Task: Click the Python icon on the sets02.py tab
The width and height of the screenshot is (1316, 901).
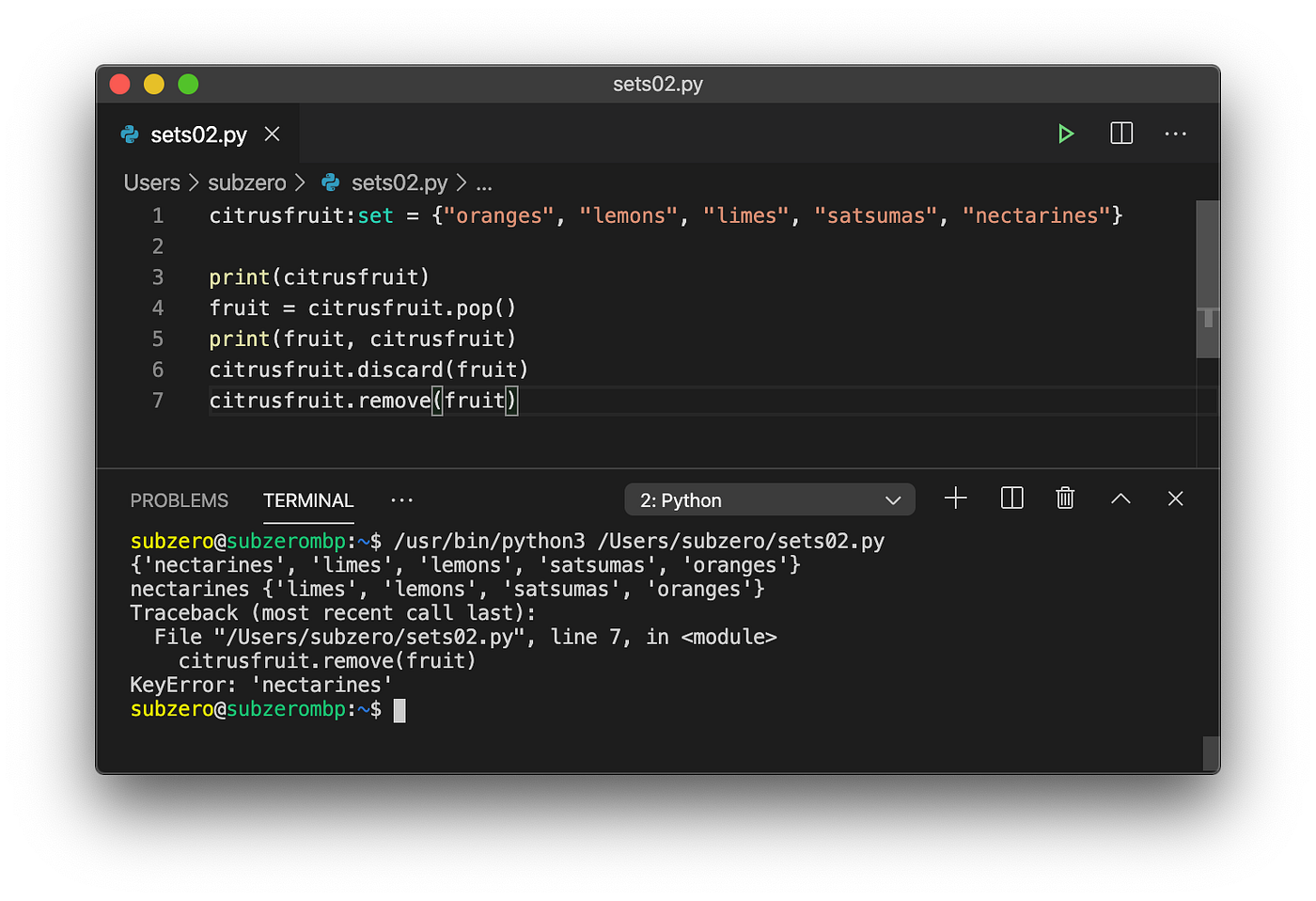Action: click(x=130, y=134)
